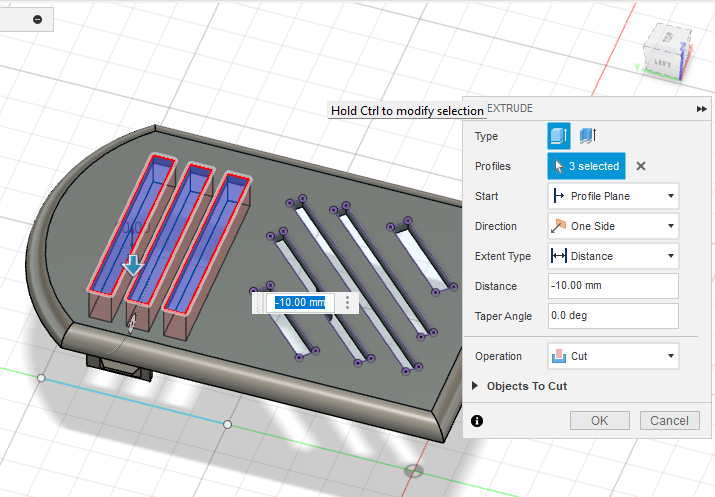Screen dimensions: 715x497
Task: Click the ViewCube in the corner
Action: tap(667, 51)
